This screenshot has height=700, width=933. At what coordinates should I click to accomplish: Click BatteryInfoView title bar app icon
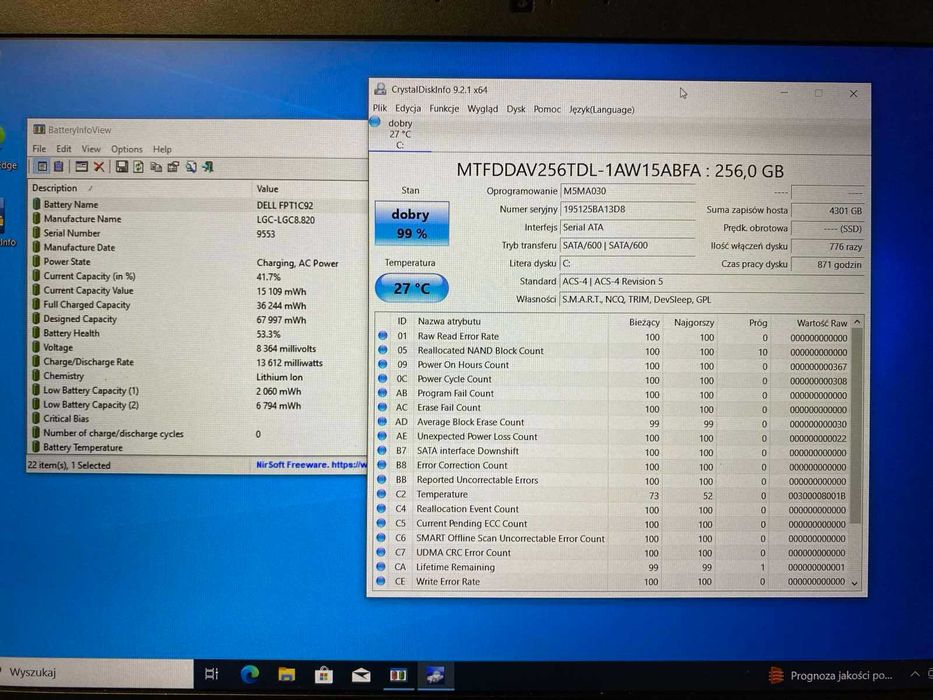pos(39,130)
